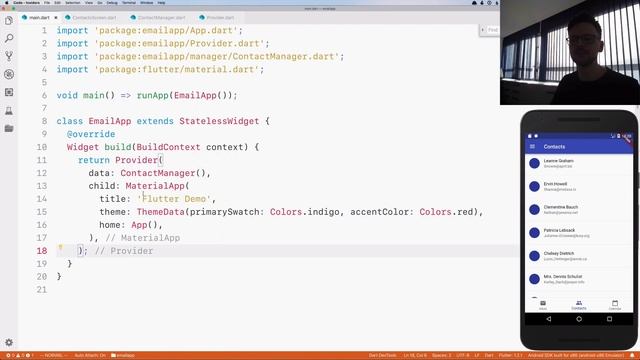Tap the Android home button
Screen dimensions: 640x360
579,319
